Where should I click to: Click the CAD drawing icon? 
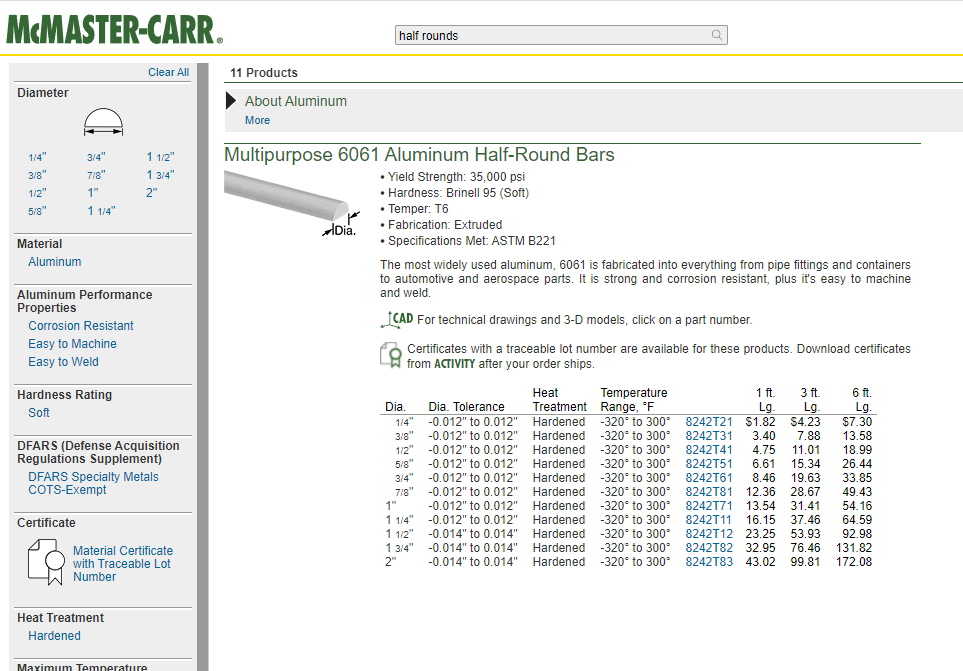coord(397,319)
